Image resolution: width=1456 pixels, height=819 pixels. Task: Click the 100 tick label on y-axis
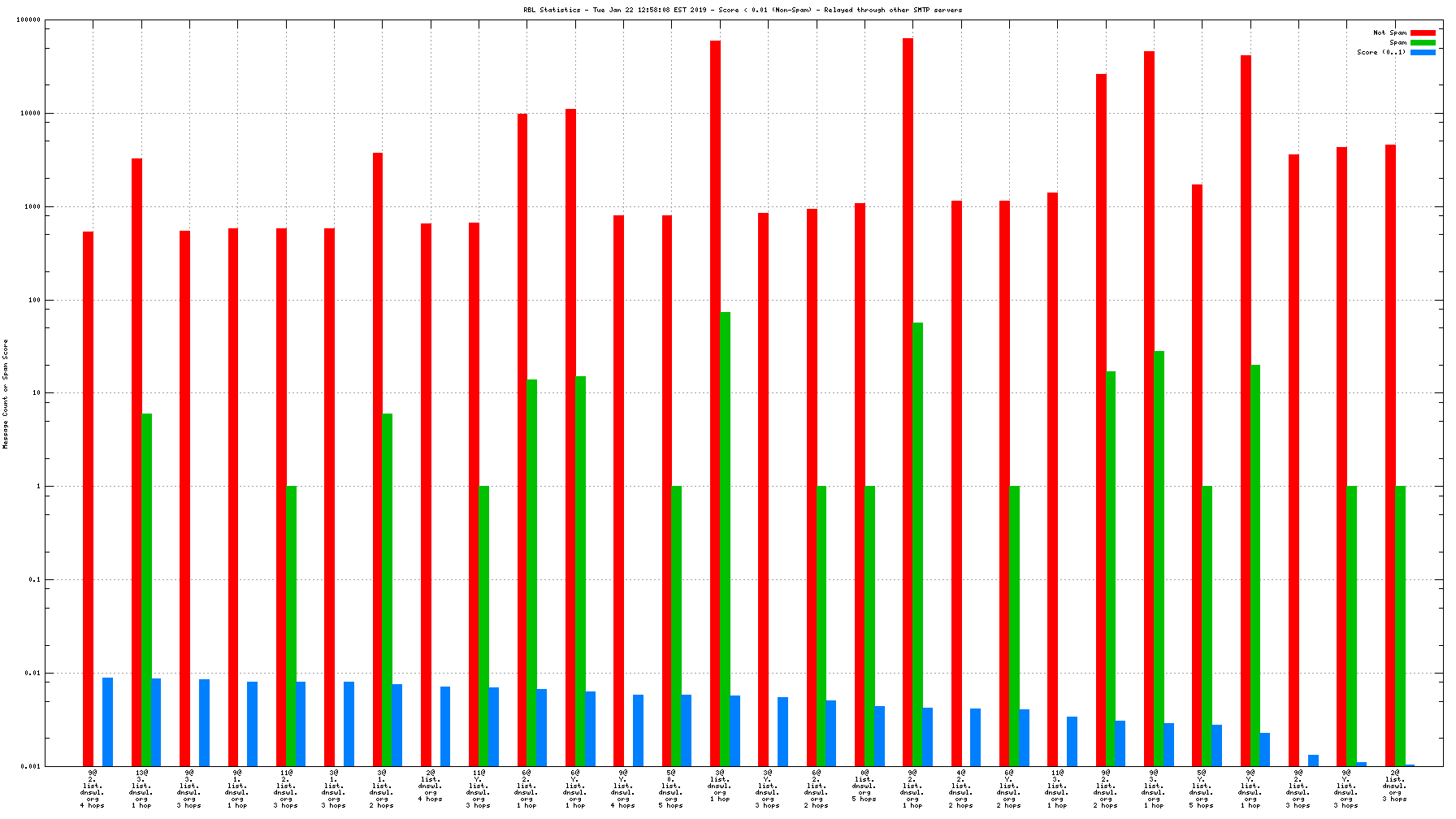coord(33,301)
